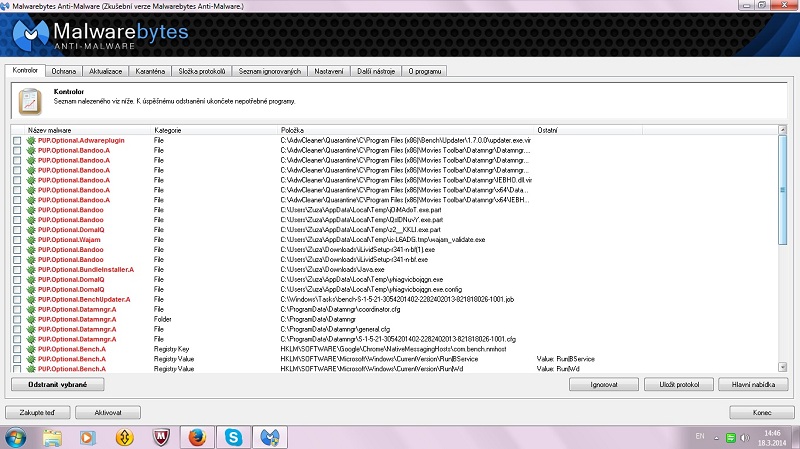Check the PUP.Optional.Adwareplugin checkbox
800x449 pixels.
tap(17, 141)
